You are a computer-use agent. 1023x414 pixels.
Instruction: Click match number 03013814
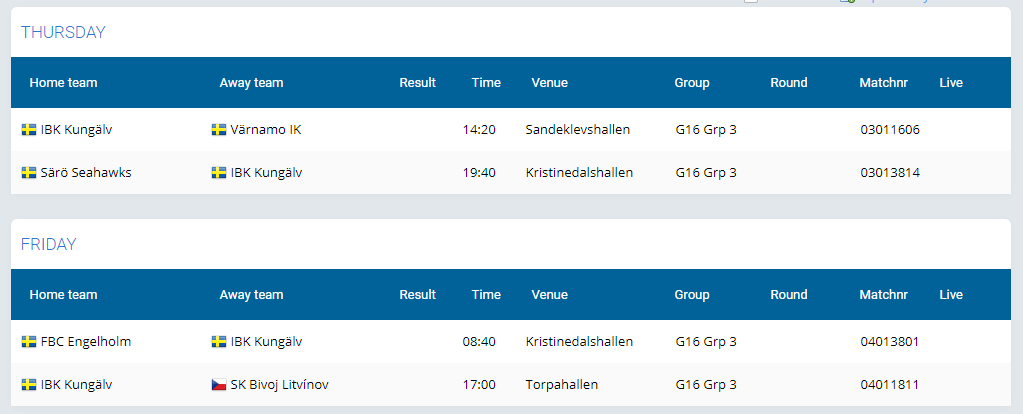pos(889,173)
